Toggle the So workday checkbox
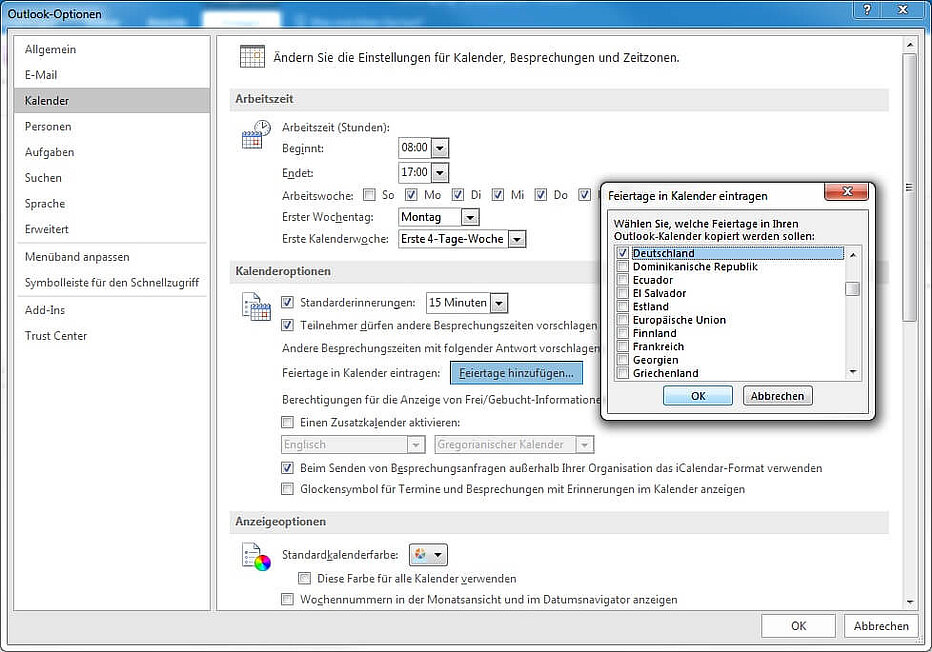932x652 pixels. (369, 194)
